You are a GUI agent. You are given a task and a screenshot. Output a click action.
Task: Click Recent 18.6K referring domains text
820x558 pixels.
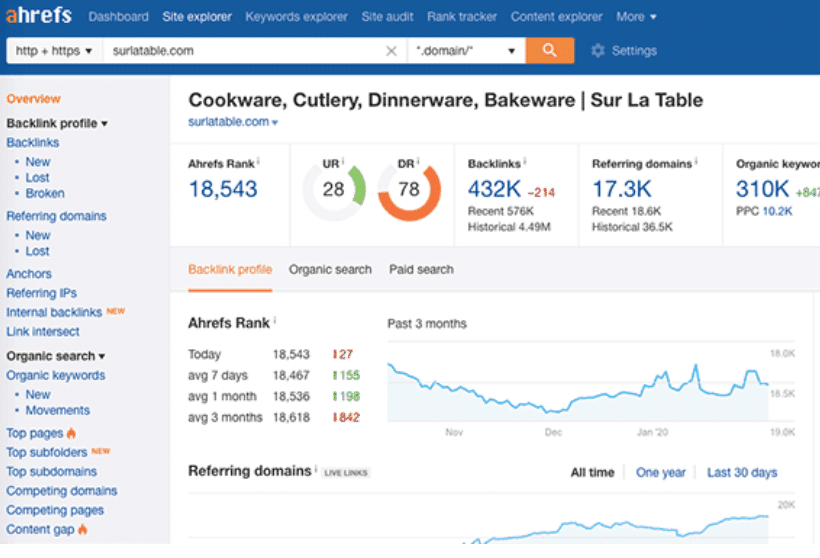(x=627, y=211)
